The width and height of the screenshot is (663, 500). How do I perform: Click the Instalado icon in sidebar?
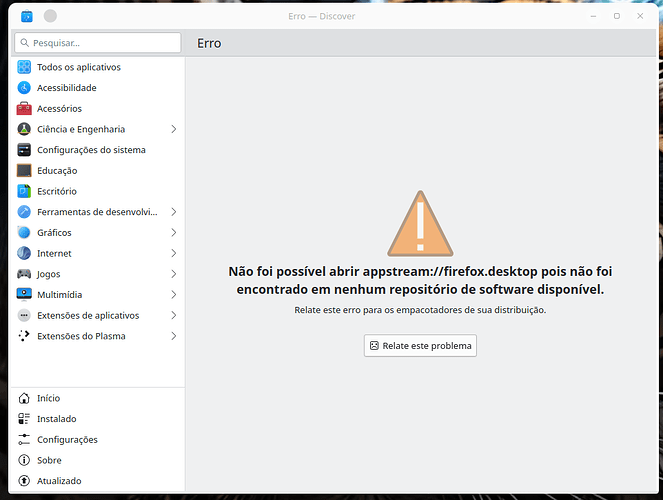tap(24, 419)
